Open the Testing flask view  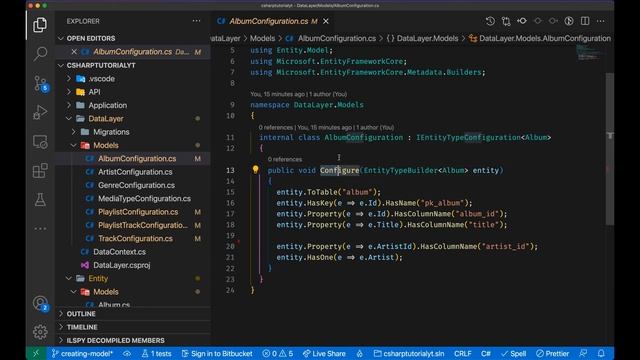click(x=40, y=200)
